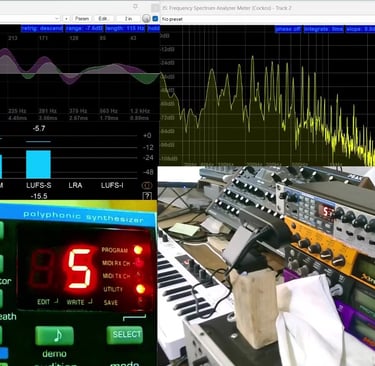Click the red digit 5 synth display
The height and width of the screenshot is (366, 375).
click(79, 268)
